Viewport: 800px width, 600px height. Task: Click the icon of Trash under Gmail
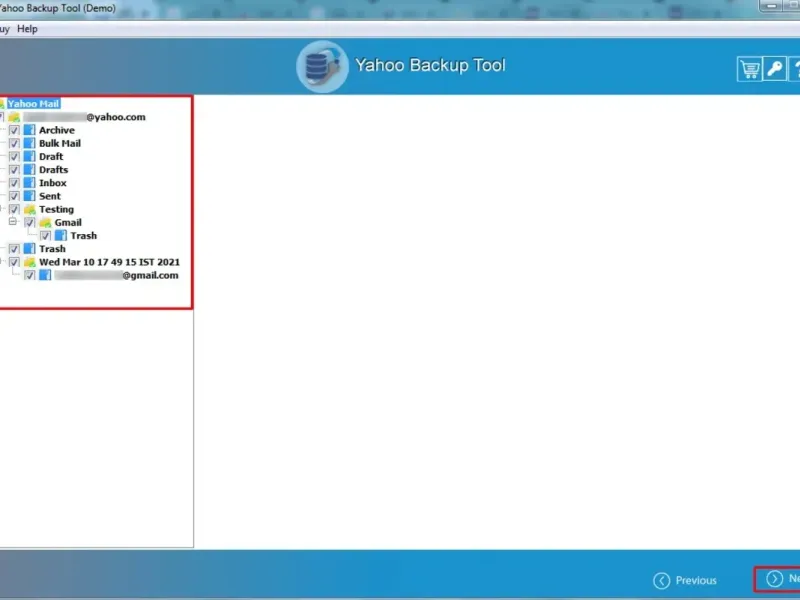tap(61, 236)
